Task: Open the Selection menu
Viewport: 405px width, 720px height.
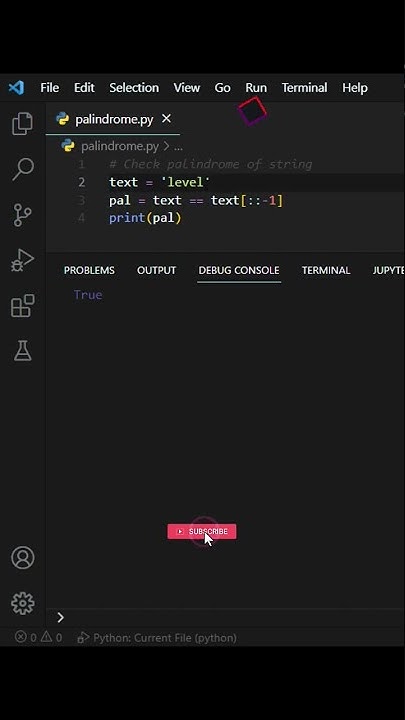Action: (134, 88)
